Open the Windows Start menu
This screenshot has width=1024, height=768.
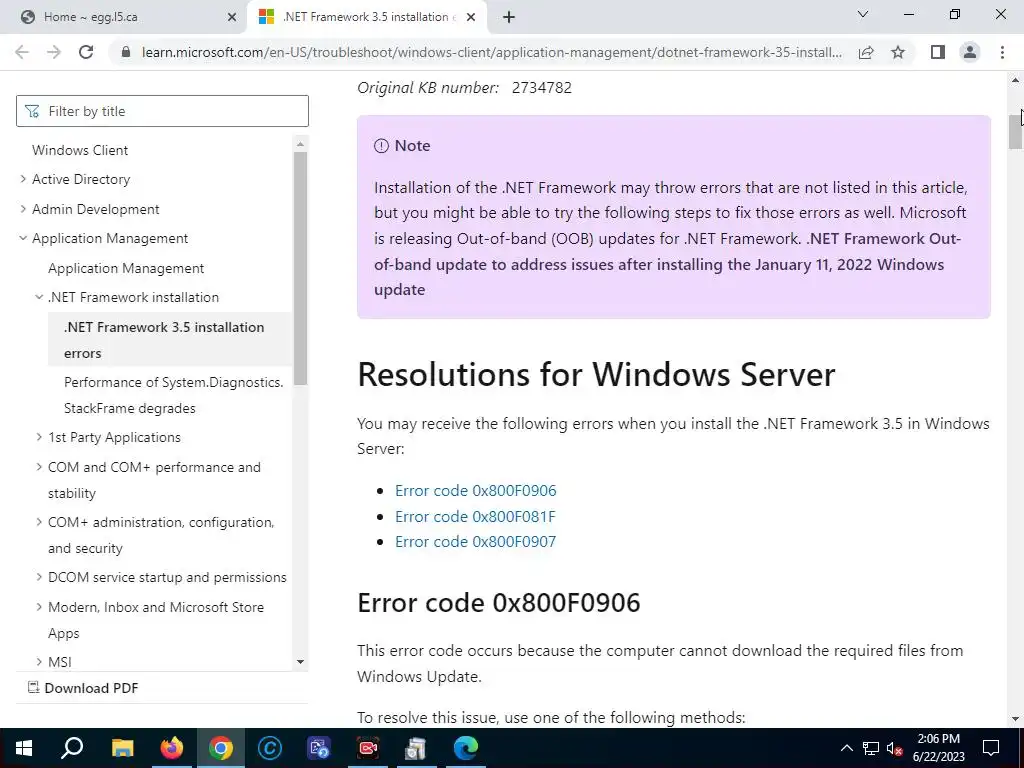(x=24, y=748)
